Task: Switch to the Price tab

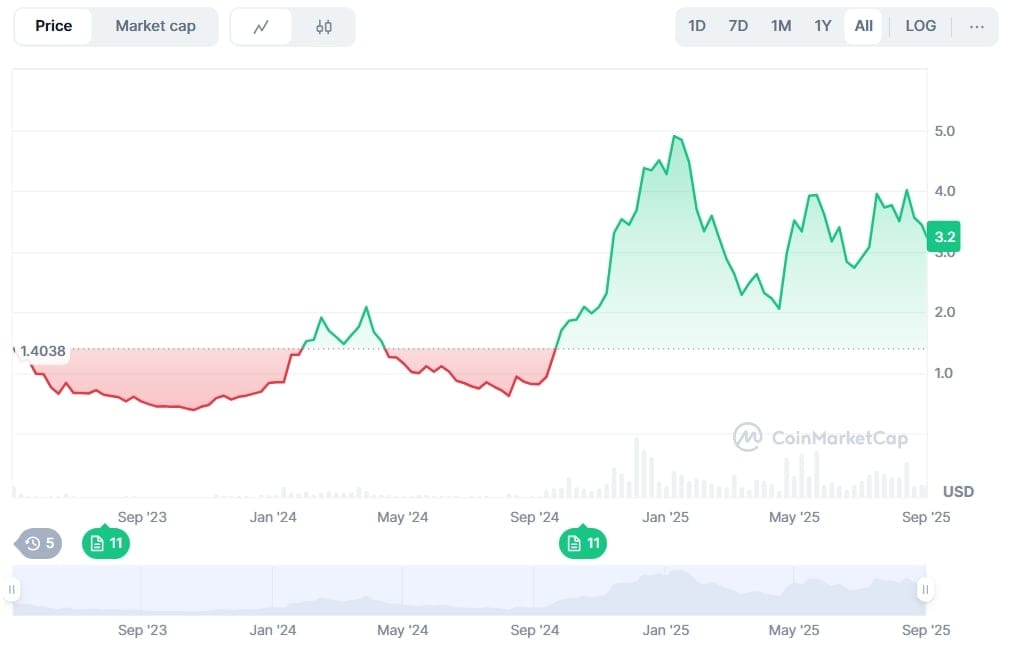Action: pos(53,26)
